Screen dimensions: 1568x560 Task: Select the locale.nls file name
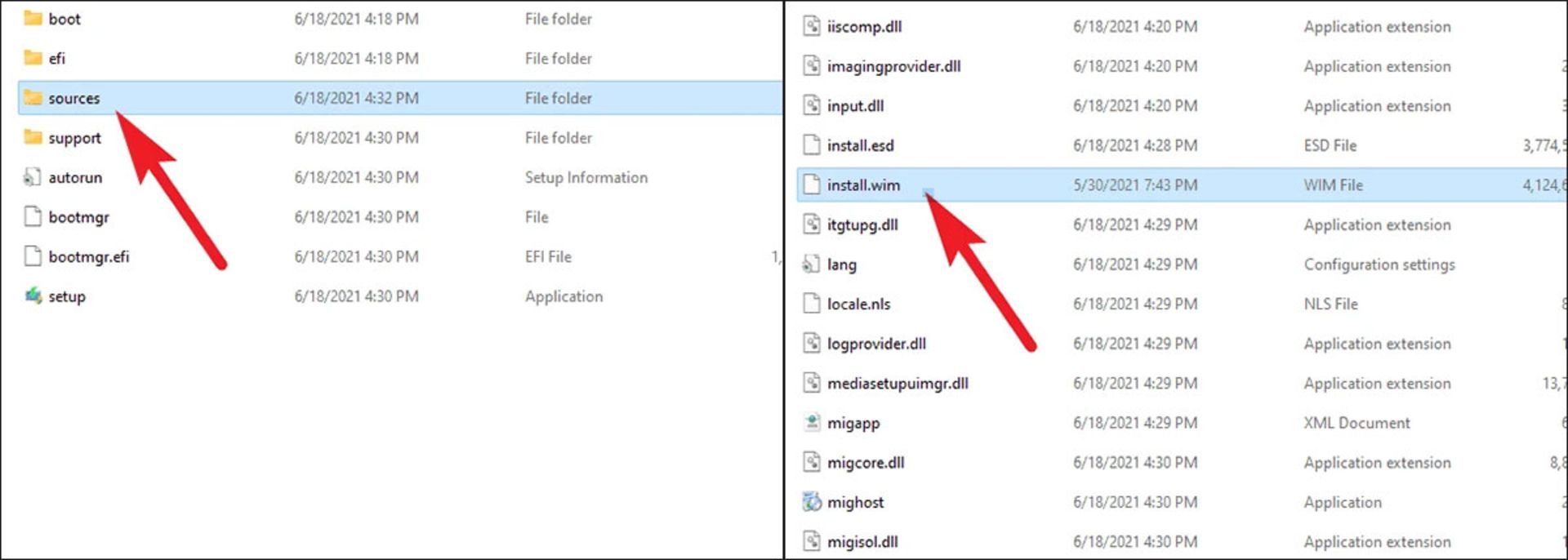(858, 304)
